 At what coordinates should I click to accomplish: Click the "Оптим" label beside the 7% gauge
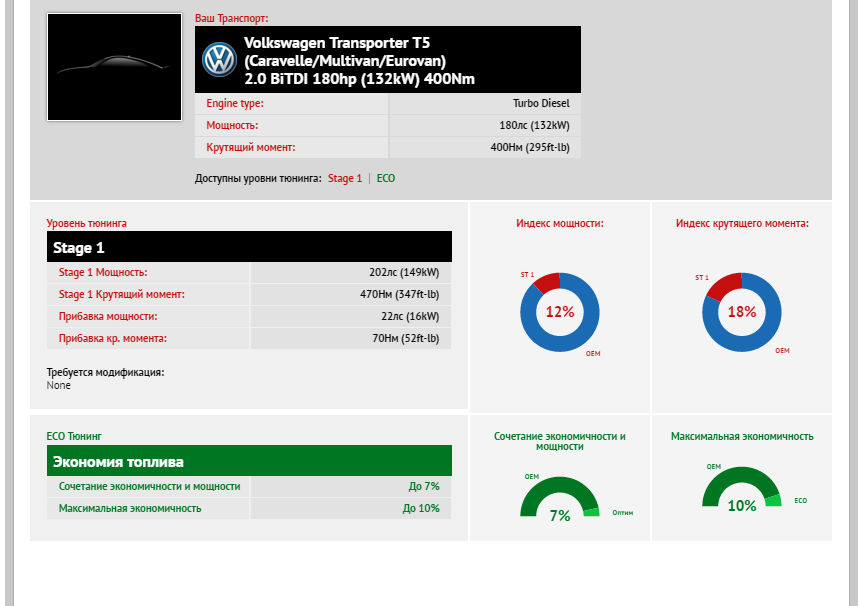[623, 513]
